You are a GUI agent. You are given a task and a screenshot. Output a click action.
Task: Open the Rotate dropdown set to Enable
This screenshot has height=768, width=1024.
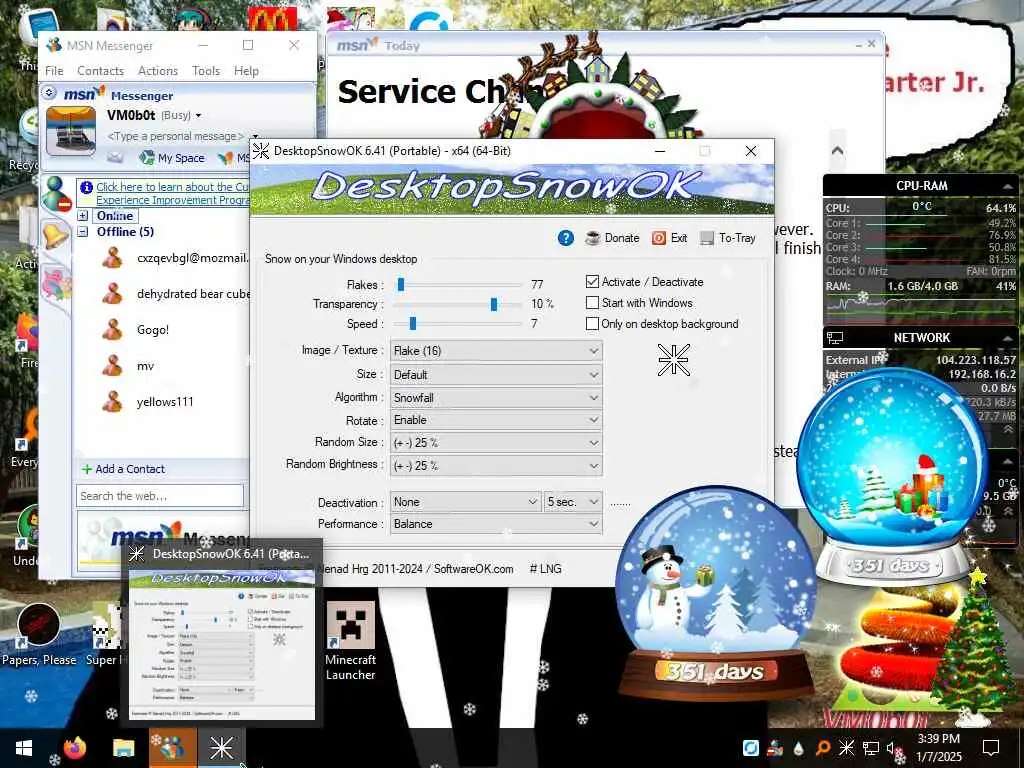(x=496, y=420)
